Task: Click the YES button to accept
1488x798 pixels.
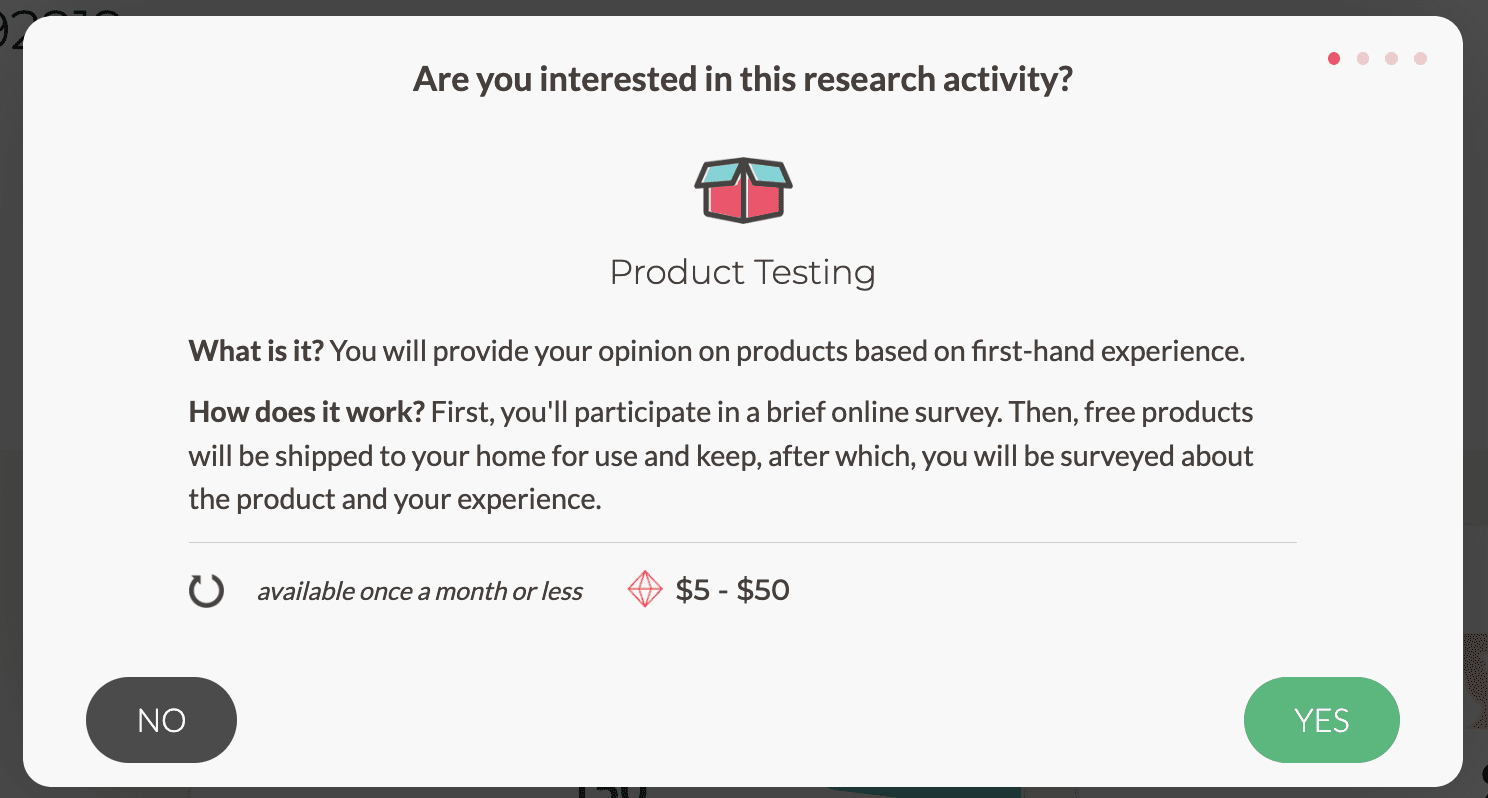Action: click(x=1321, y=720)
